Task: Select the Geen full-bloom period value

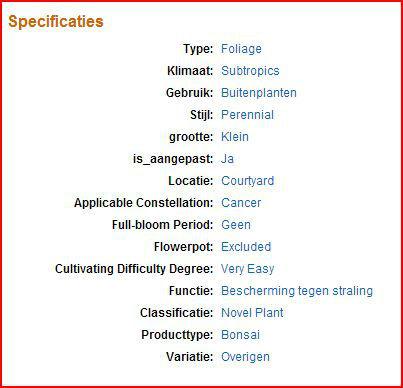Action: coord(236,225)
